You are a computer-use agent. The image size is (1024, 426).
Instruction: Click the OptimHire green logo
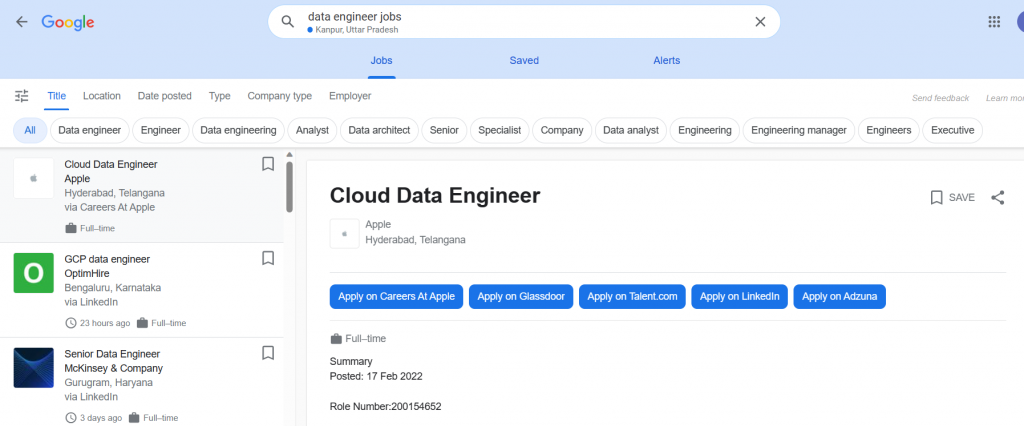[x=33, y=272]
